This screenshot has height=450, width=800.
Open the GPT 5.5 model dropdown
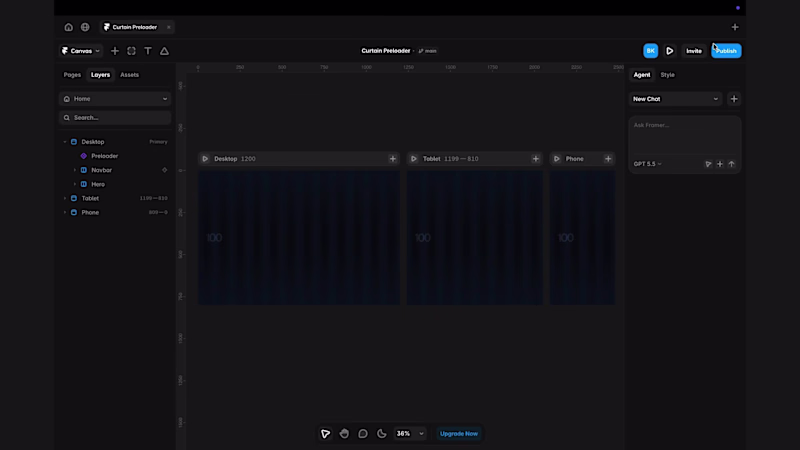[x=647, y=164]
